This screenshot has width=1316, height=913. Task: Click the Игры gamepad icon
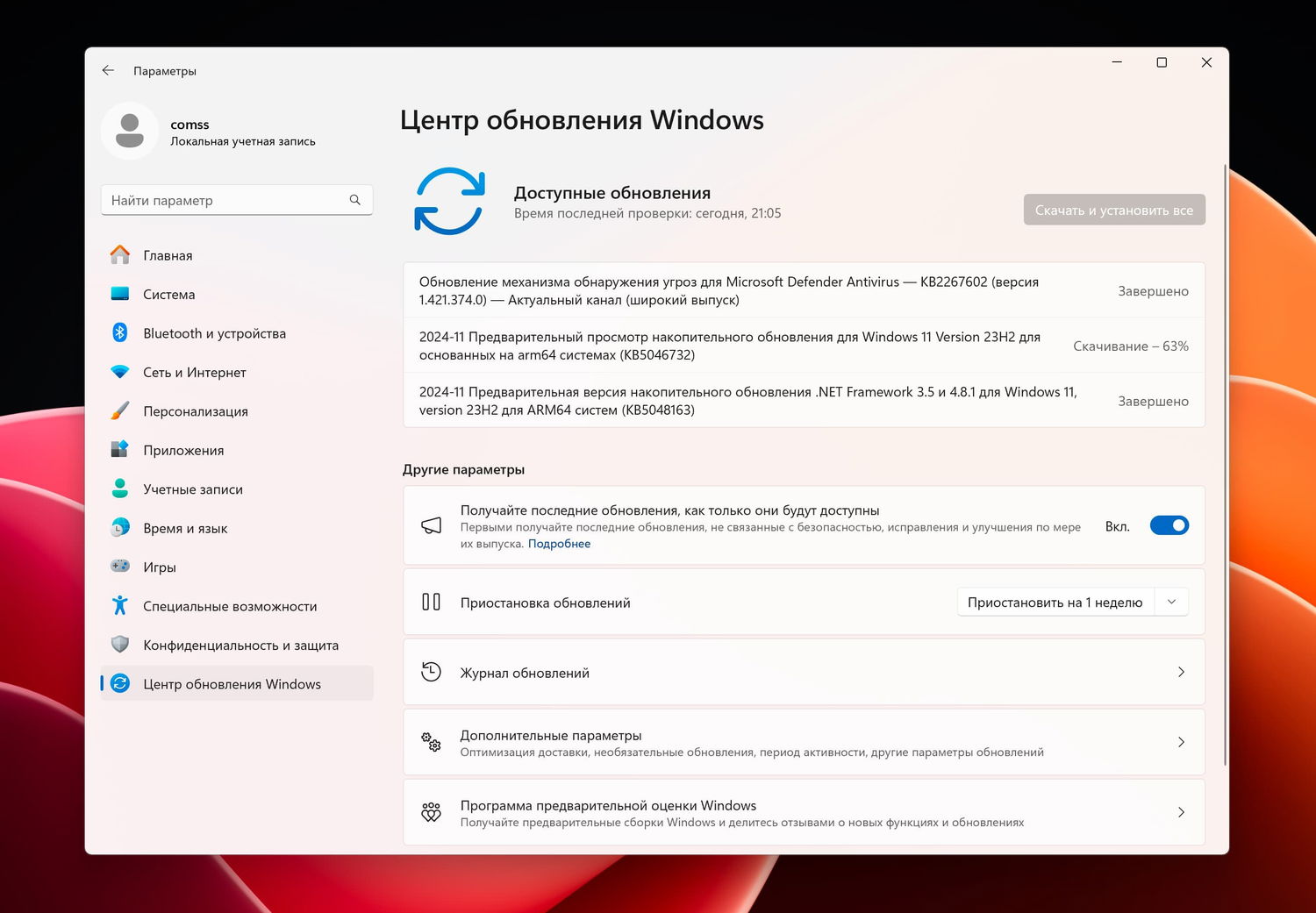coord(120,567)
